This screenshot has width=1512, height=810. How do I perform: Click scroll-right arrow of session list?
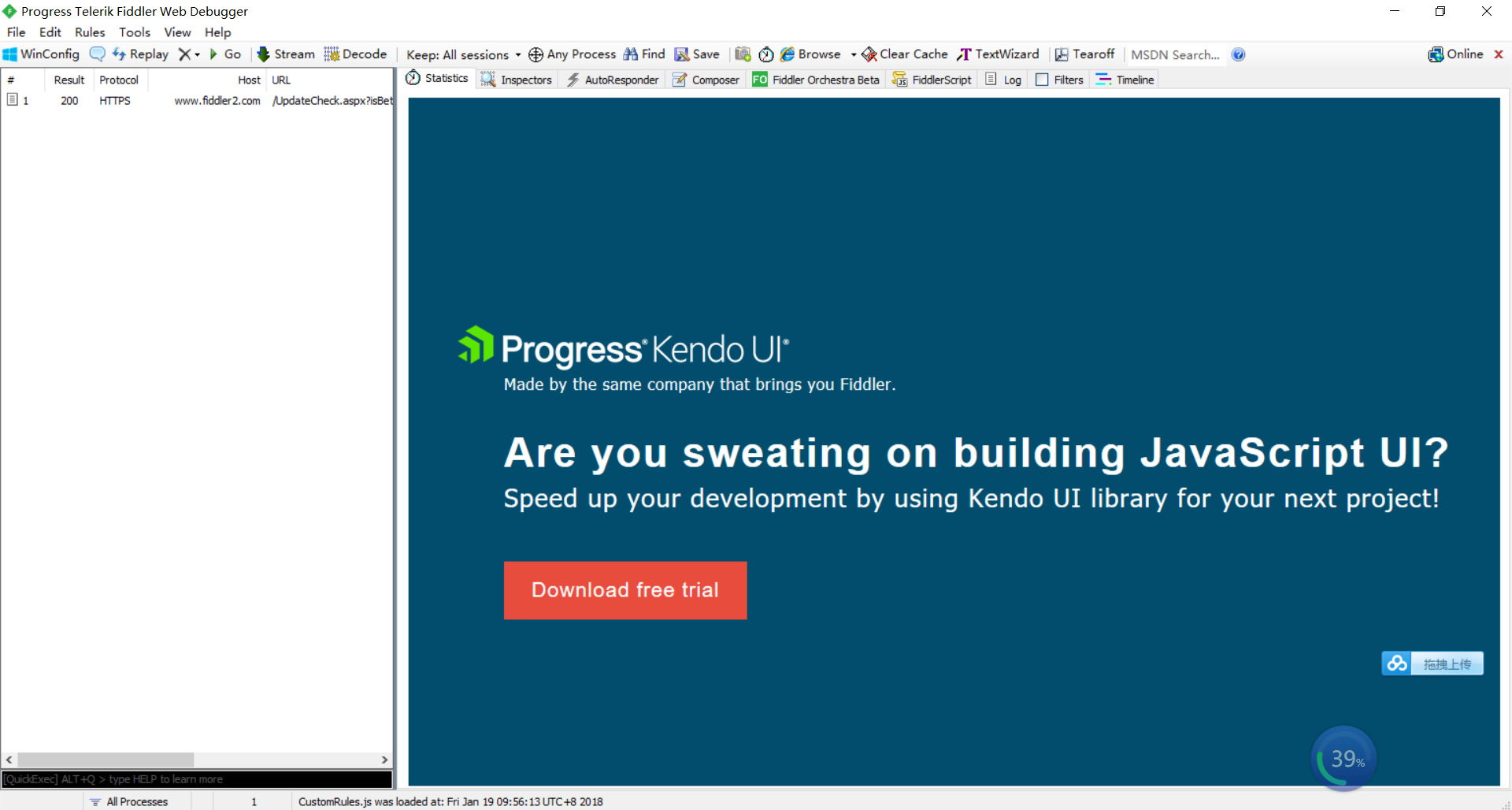[384, 760]
